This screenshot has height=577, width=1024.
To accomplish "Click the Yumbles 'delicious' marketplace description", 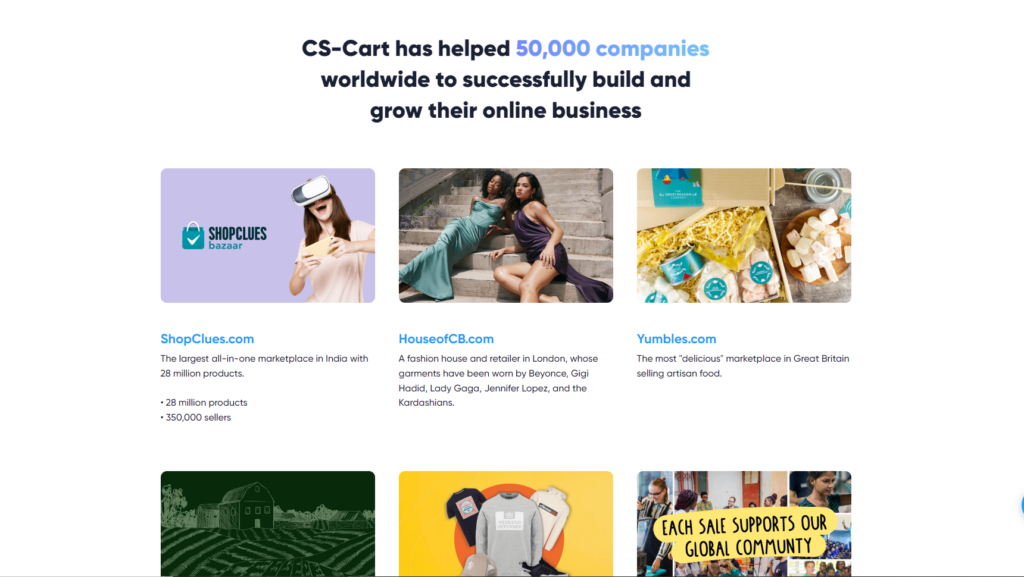I will tap(743, 366).
